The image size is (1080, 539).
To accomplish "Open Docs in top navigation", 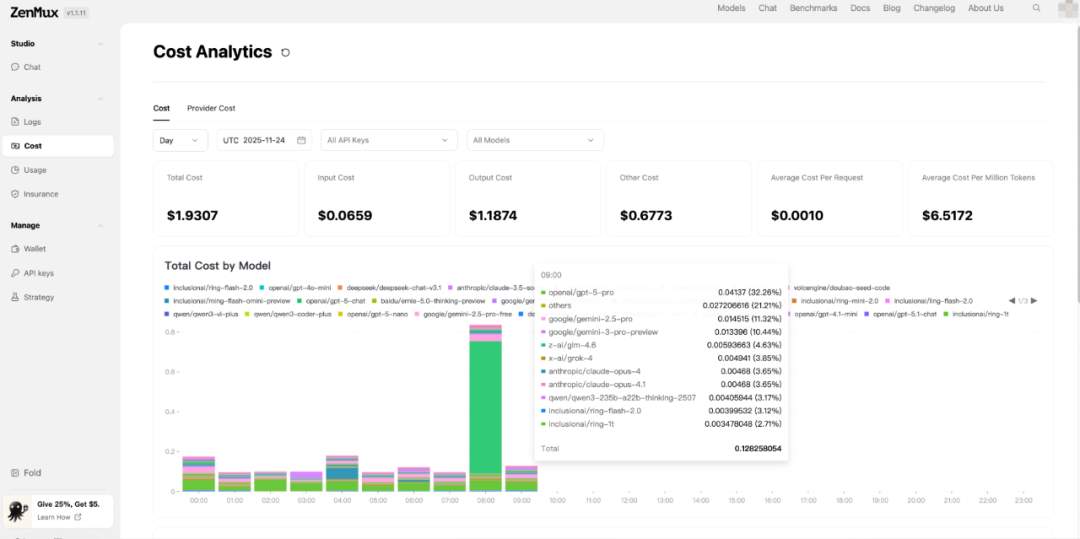I will coord(860,8).
